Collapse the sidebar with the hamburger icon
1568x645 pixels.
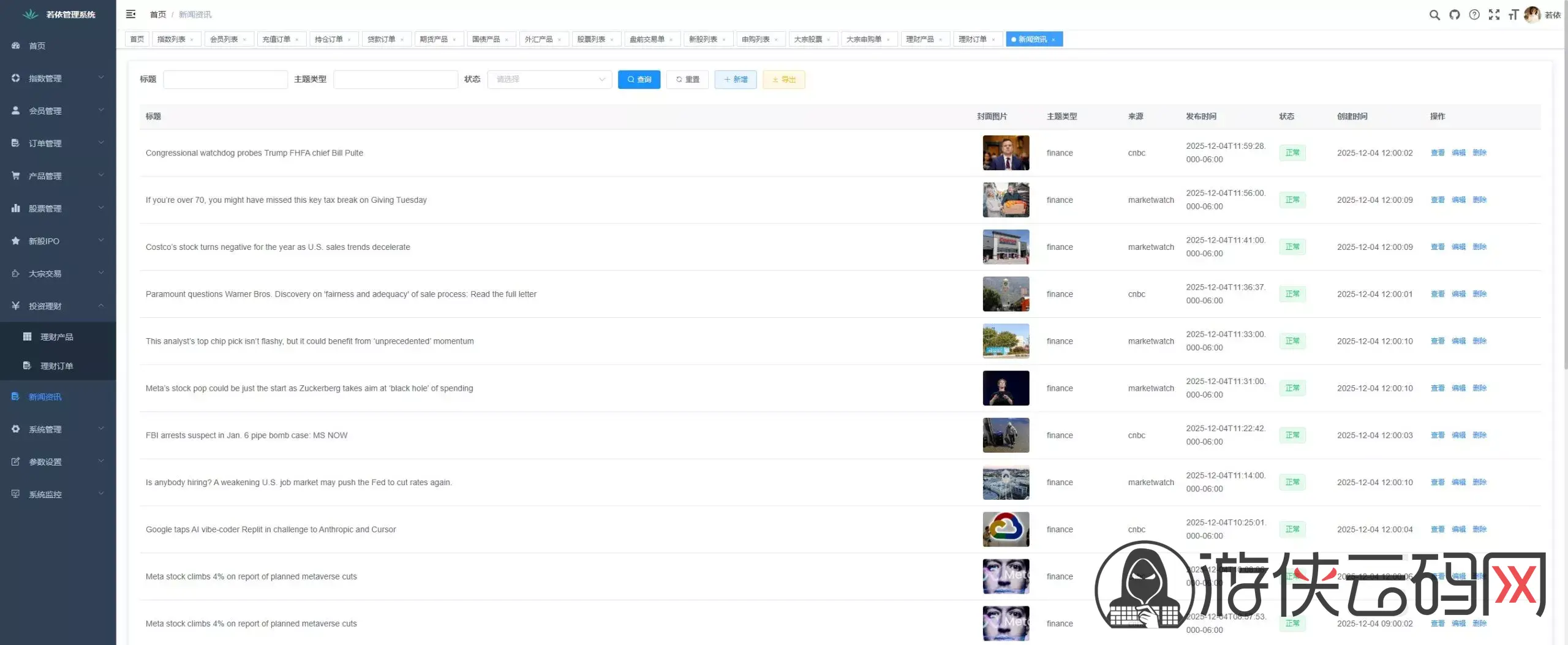(x=130, y=14)
